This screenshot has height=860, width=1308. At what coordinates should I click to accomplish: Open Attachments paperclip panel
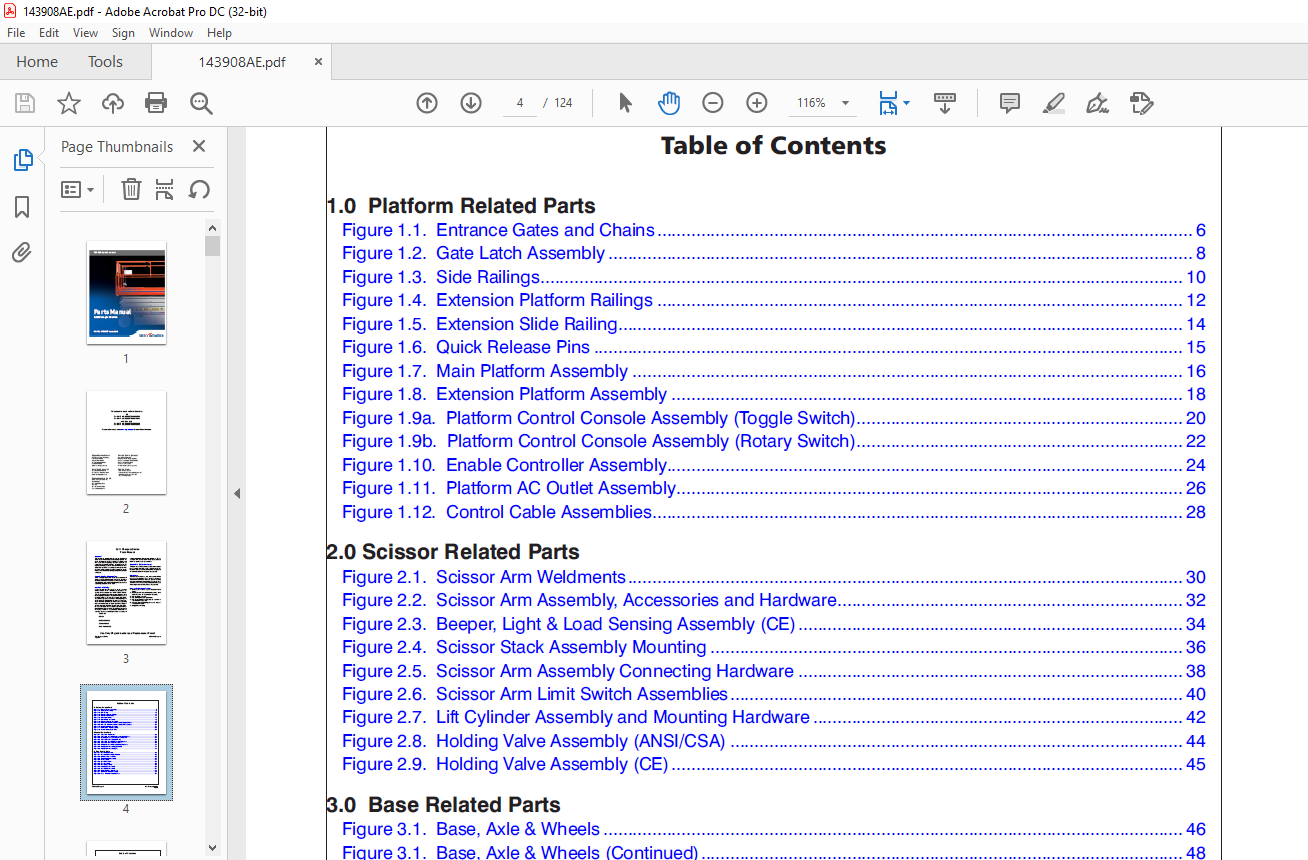pos(22,252)
